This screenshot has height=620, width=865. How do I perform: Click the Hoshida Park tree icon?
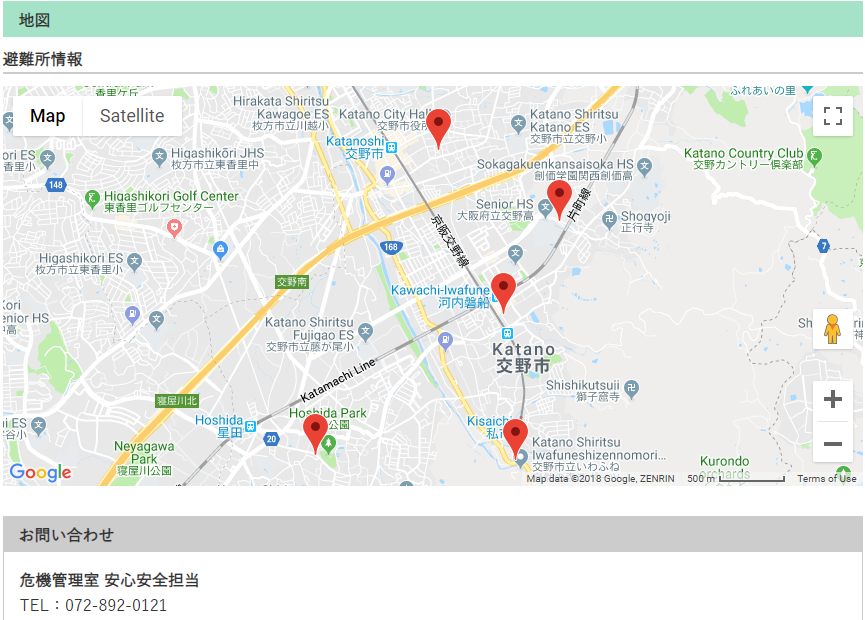[329, 443]
